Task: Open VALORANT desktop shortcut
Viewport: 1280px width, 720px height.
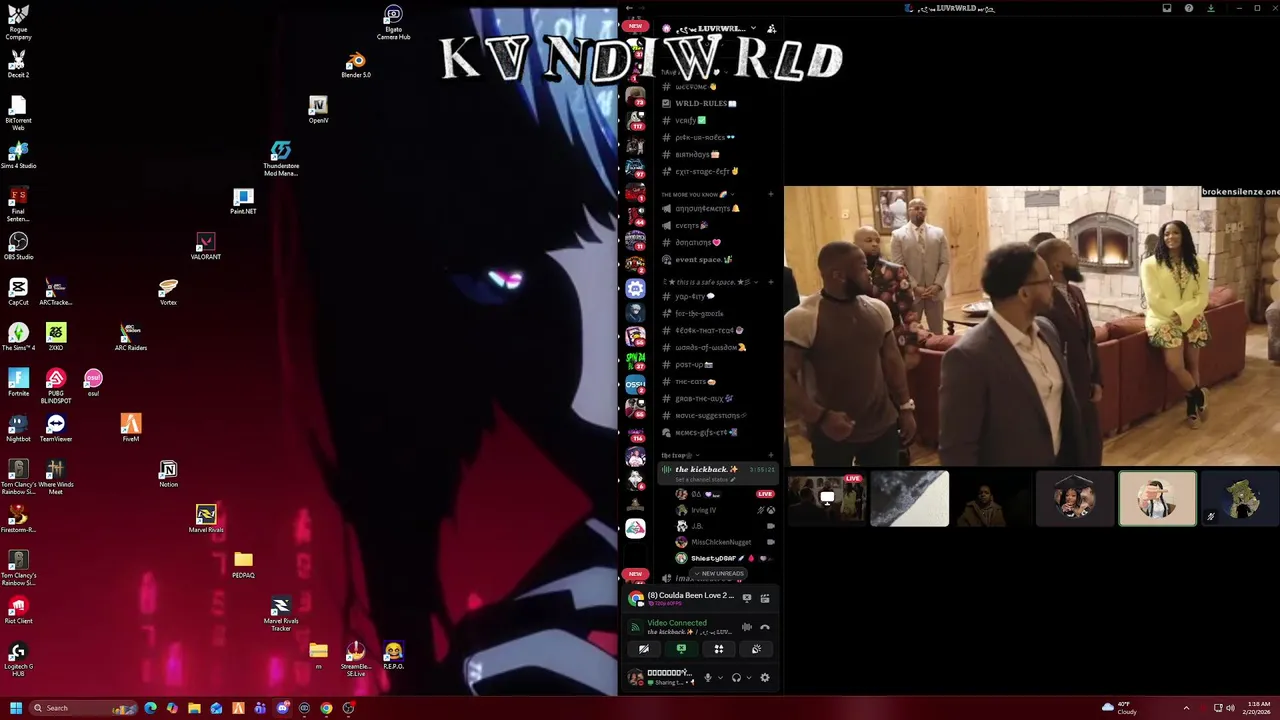Action: coord(205,246)
